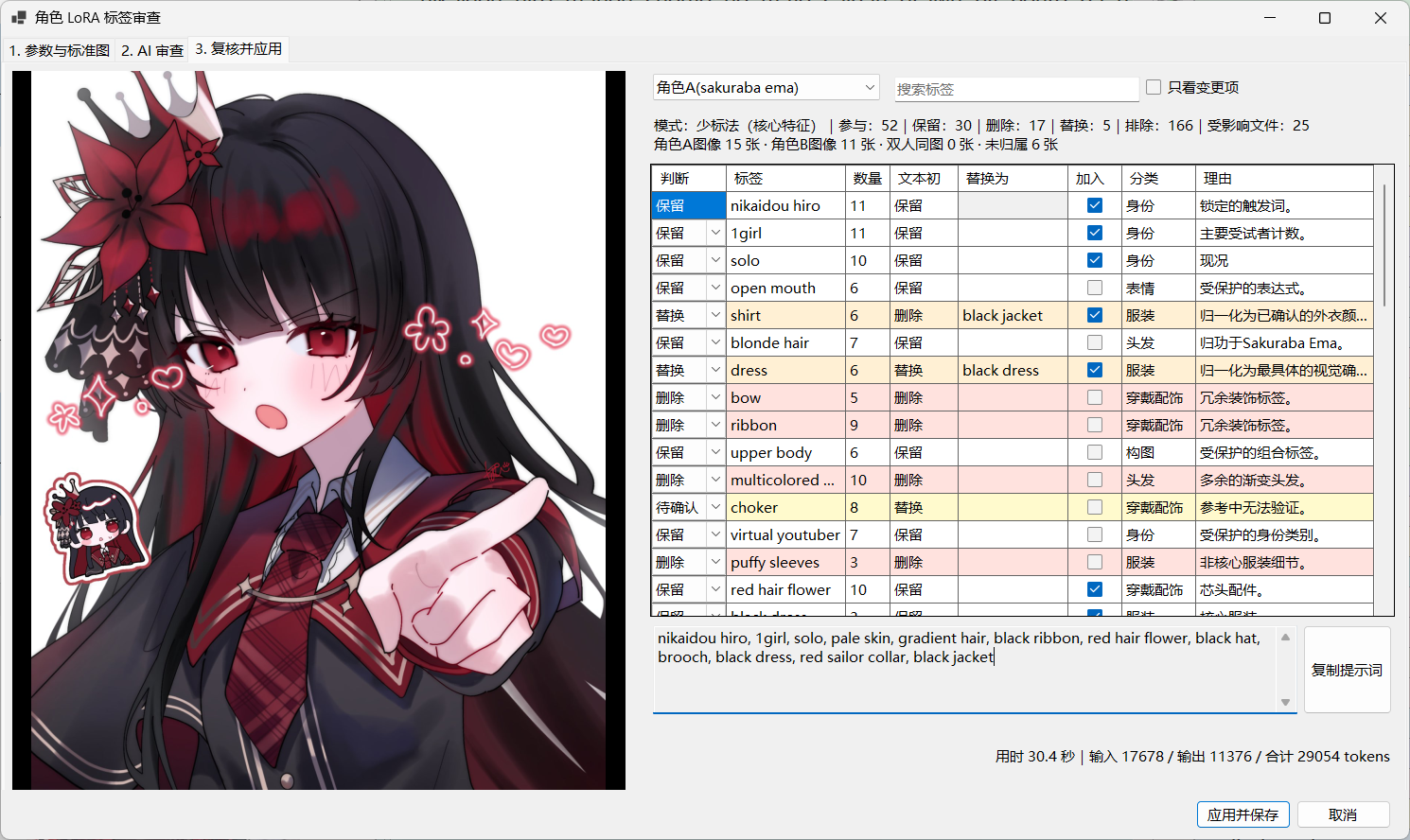Sort by the 标签 column header

point(785,178)
